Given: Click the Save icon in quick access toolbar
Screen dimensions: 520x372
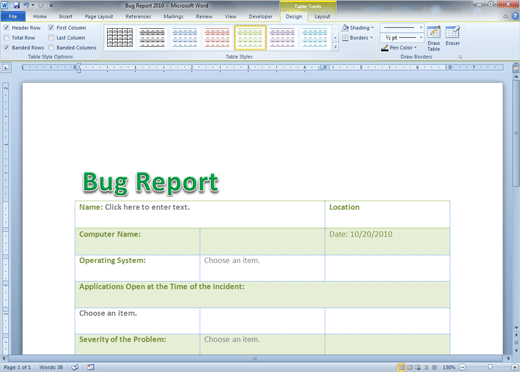Looking at the screenshot, I should [16, 5].
